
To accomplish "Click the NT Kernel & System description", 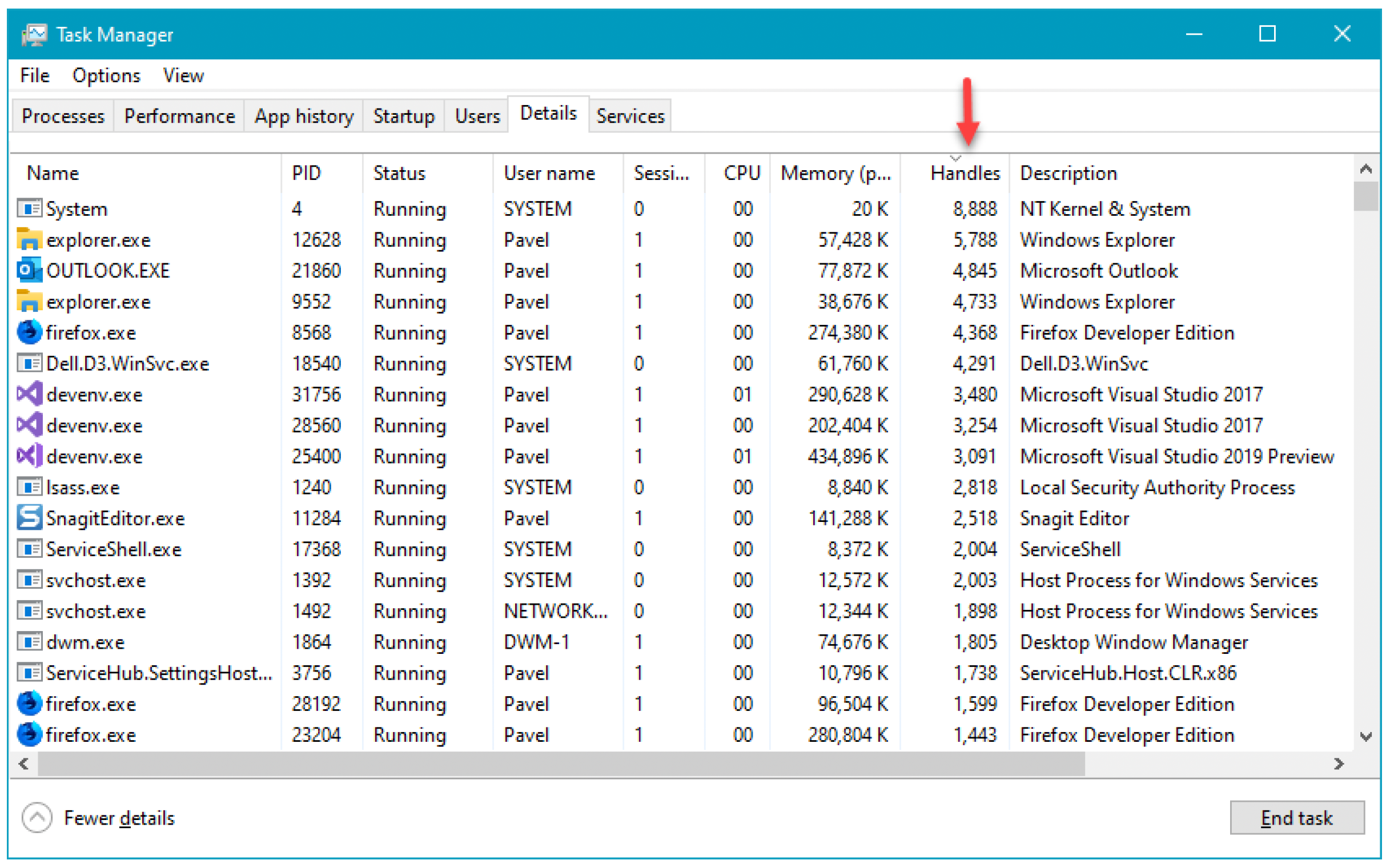I will (x=1105, y=208).
